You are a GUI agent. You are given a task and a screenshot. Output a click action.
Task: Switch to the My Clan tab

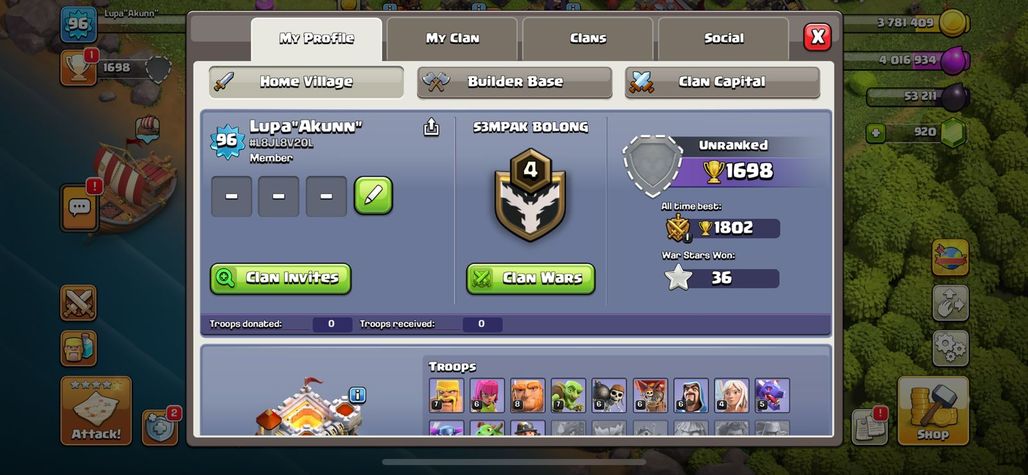pos(452,39)
